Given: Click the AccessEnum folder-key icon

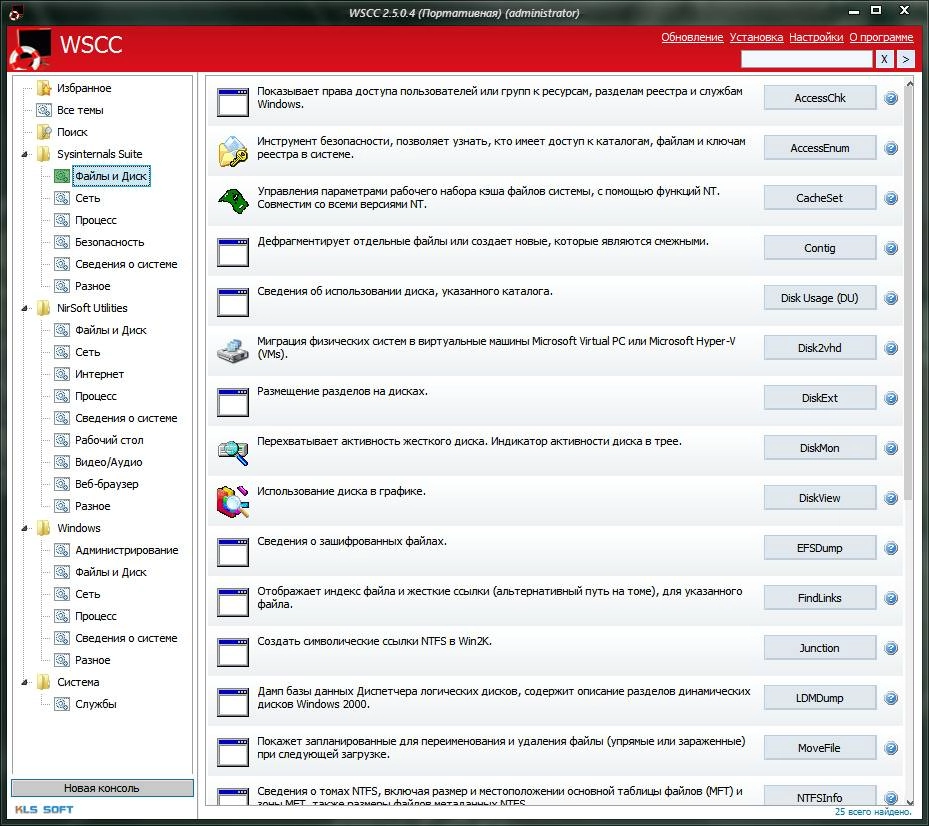Looking at the screenshot, I should click(x=232, y=152).
